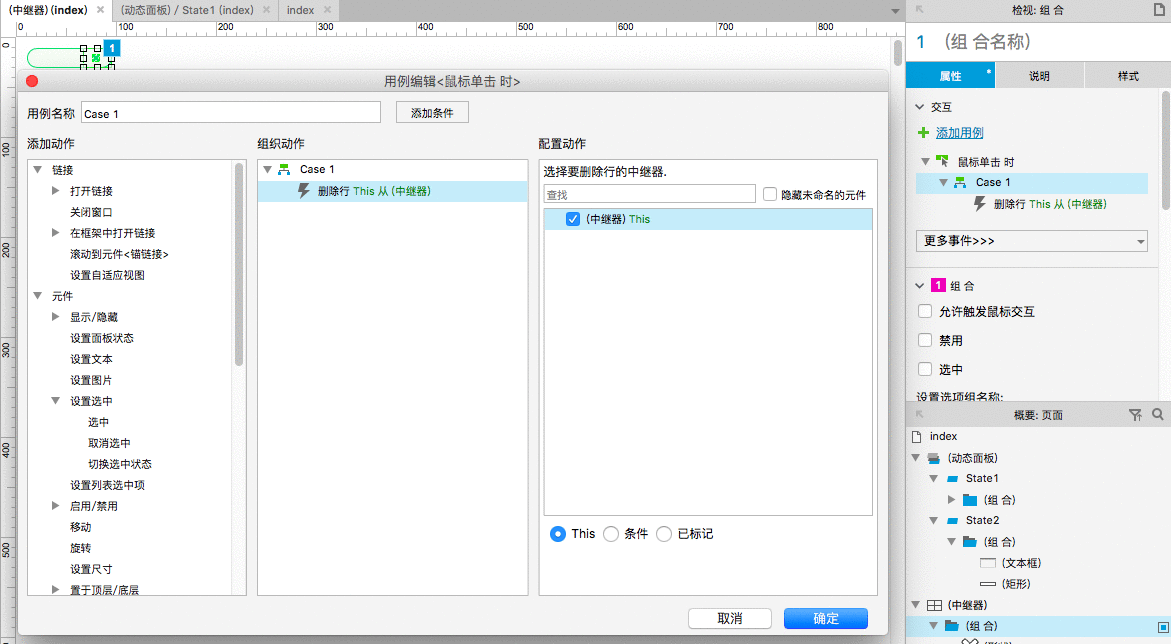Toggle the 选中 checkbox in the inspector

(x=925, y=369)
